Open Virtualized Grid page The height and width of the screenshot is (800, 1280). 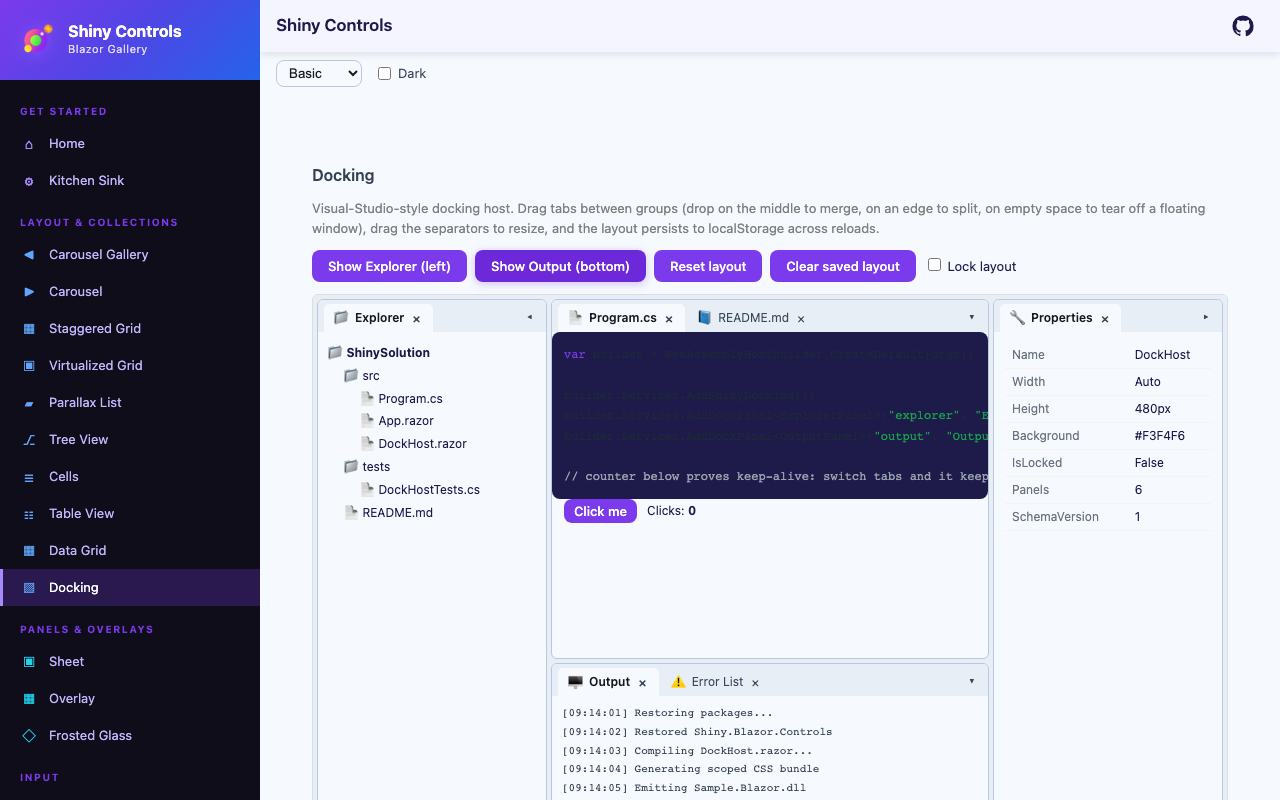(x=130, y=366)
